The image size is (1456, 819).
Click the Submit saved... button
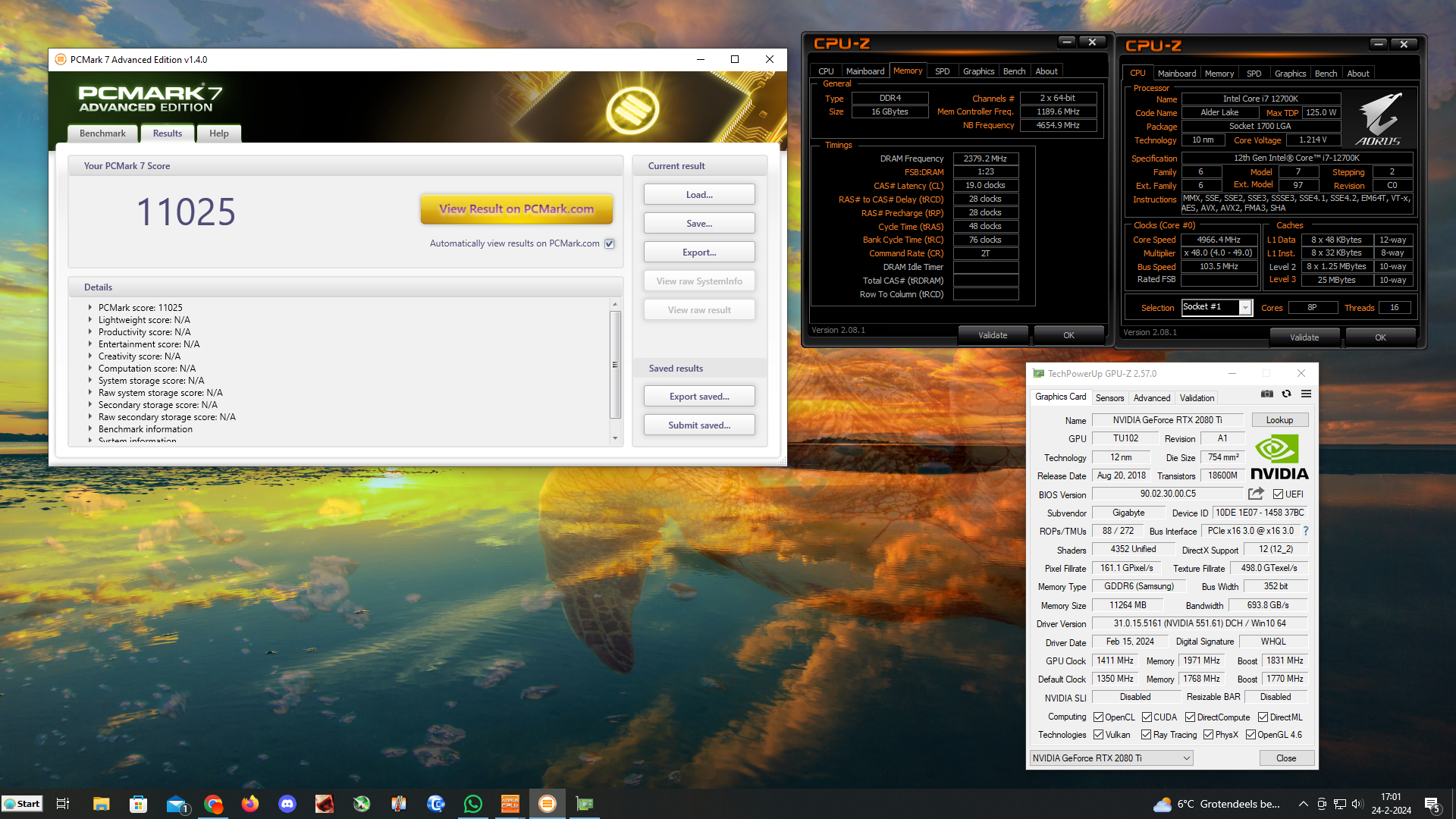click(699, 425)
